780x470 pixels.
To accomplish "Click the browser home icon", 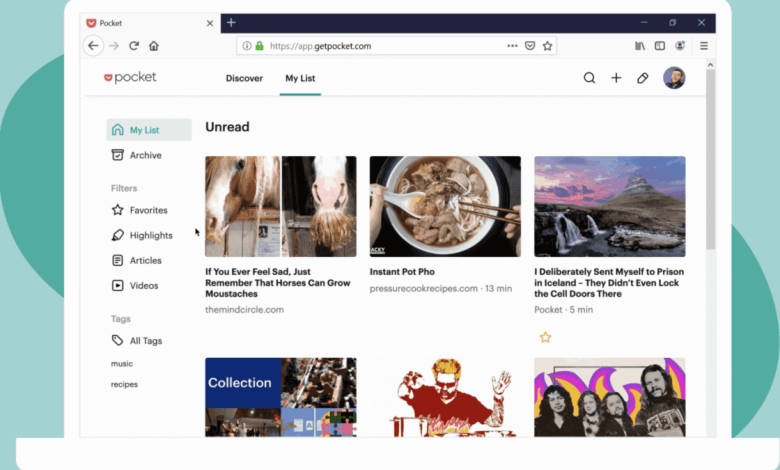I will coord(154,46).
